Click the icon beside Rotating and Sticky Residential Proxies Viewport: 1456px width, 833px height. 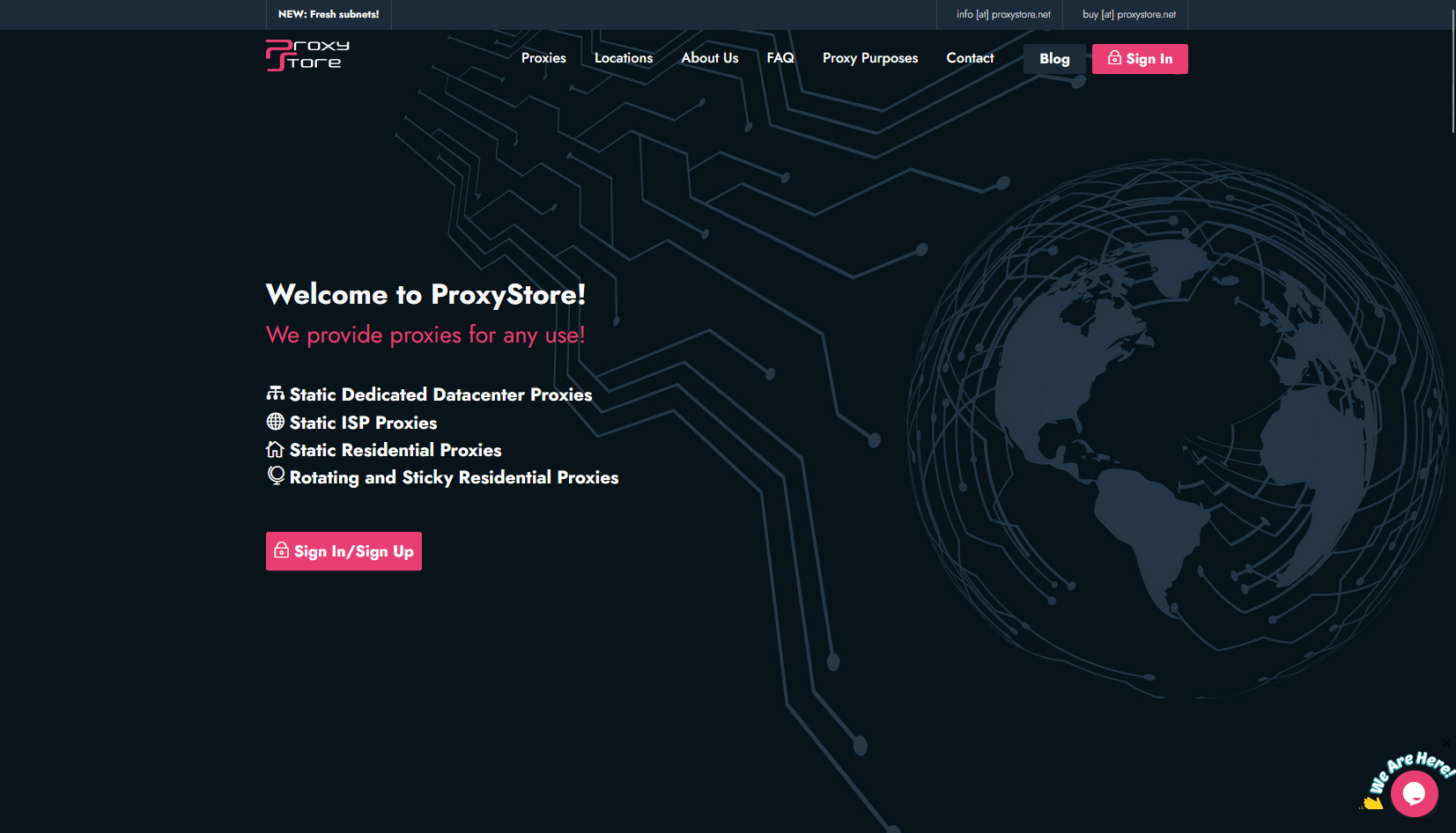pyautogui.click(x=276, y=475)
